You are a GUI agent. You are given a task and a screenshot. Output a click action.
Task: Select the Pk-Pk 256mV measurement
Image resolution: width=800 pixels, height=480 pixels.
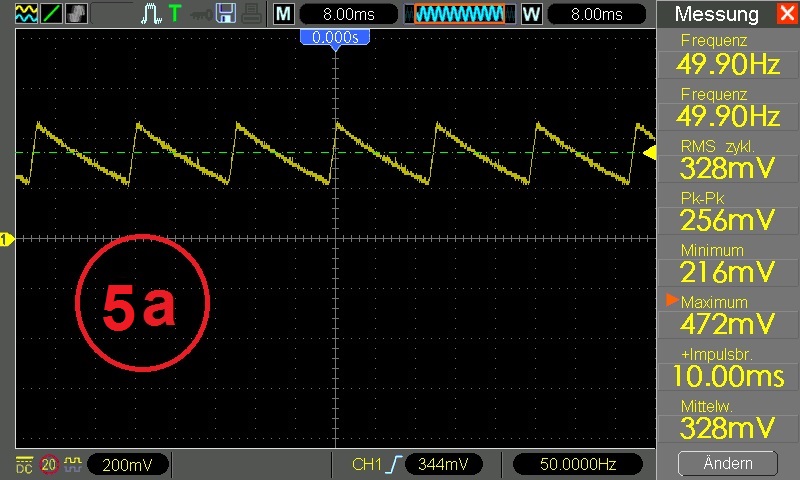[x=728, y=212]
